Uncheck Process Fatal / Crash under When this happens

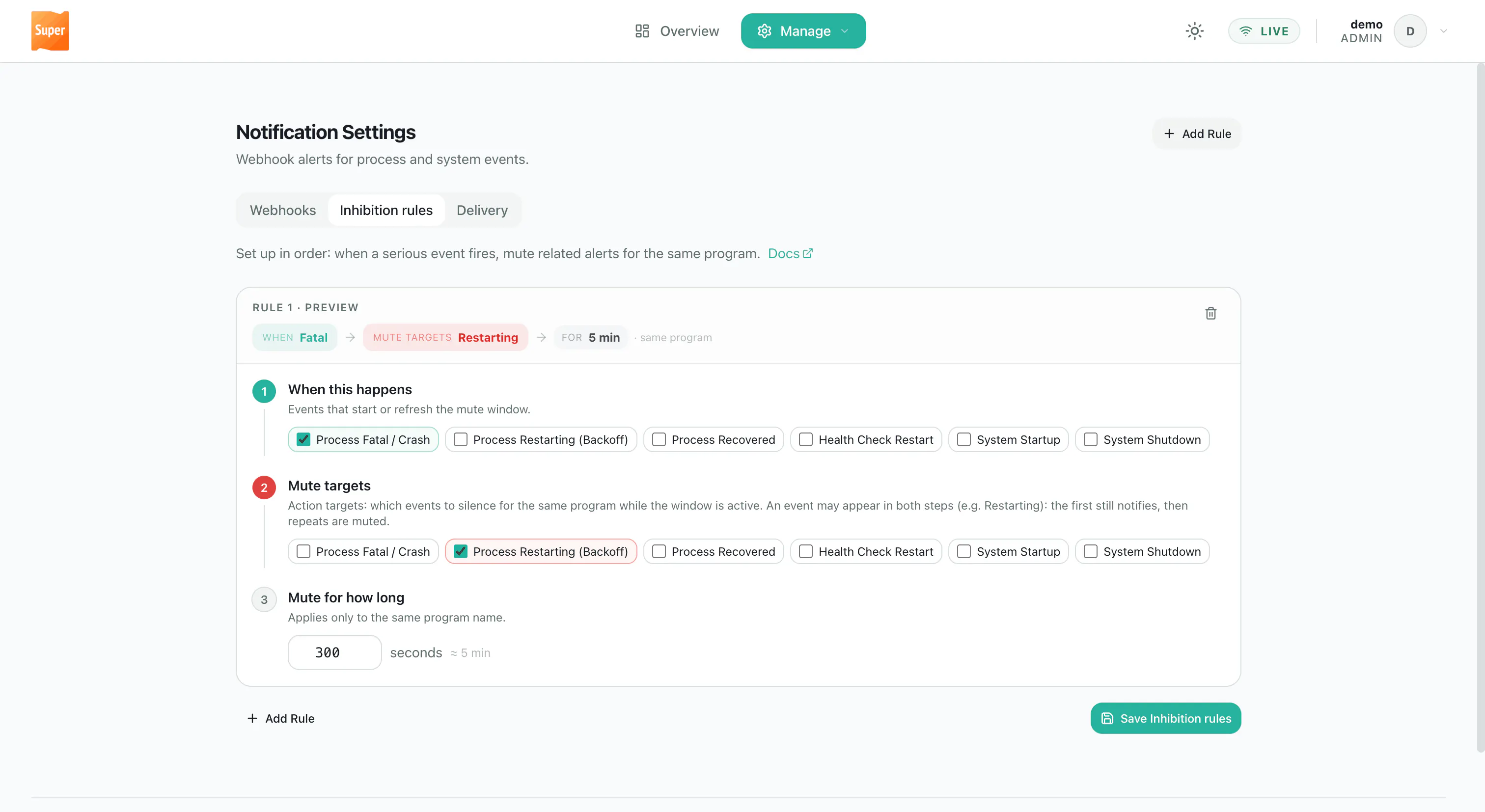click(x=363, y=440)
